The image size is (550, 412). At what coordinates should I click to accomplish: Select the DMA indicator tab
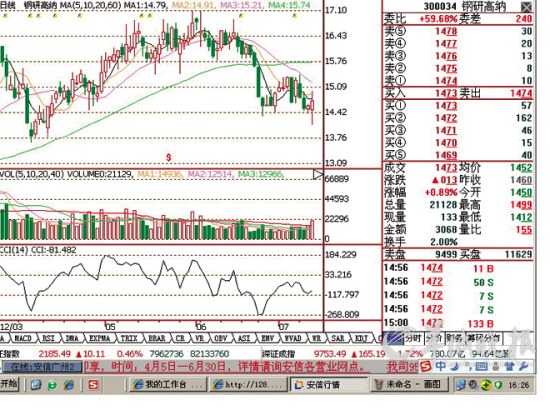pos(72,338)
